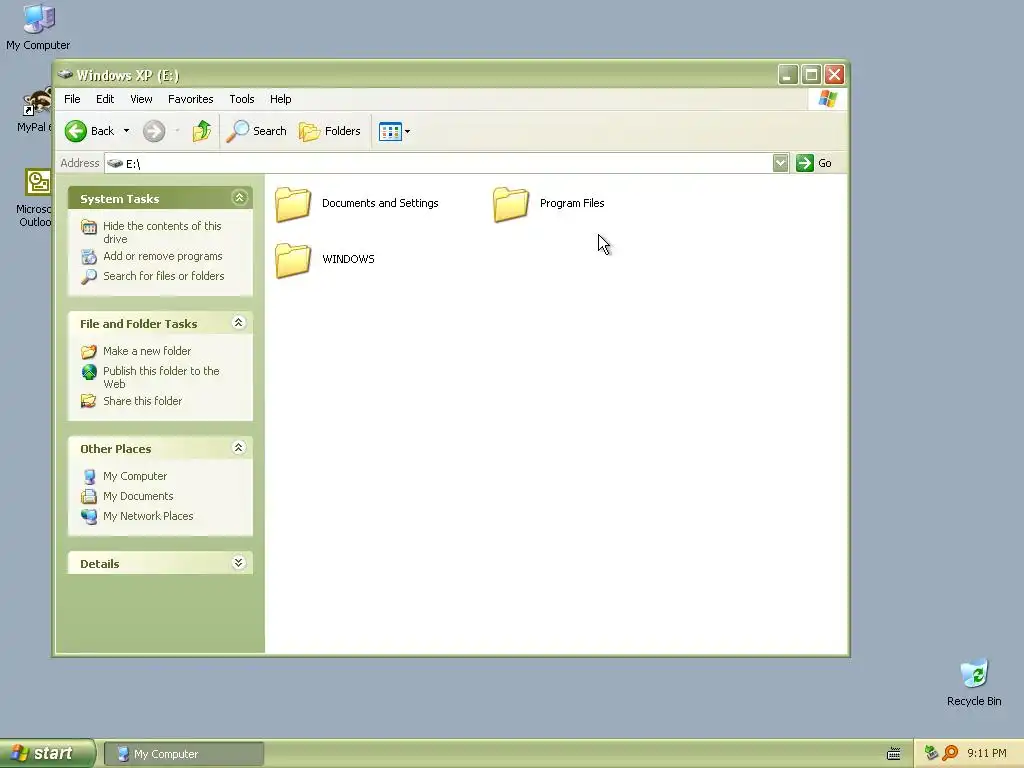Collapse the File and Folder Tasks panel
The image size is (1024, 768).
point(239,323)
